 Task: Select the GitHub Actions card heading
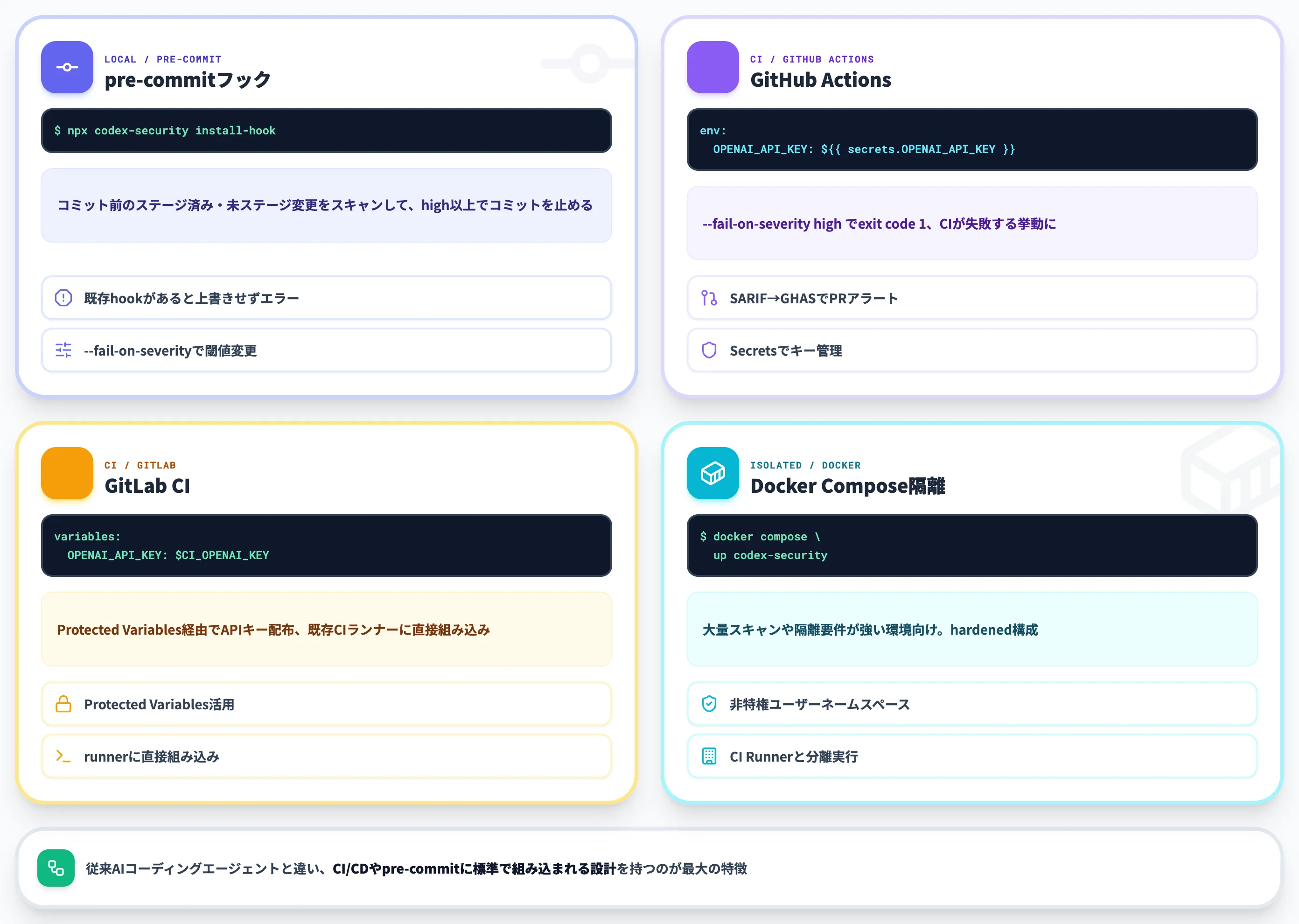821,80
